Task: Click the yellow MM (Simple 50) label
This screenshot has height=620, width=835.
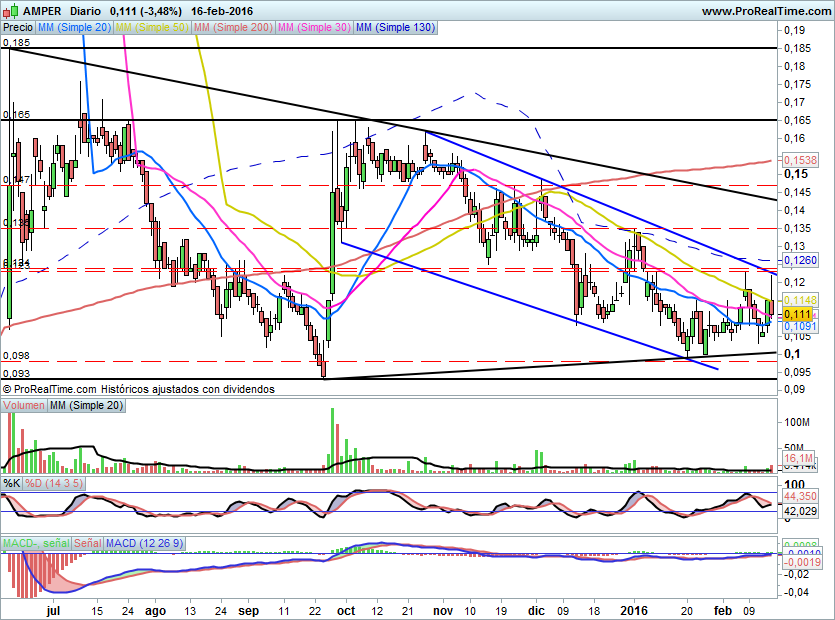Action: 155,29
